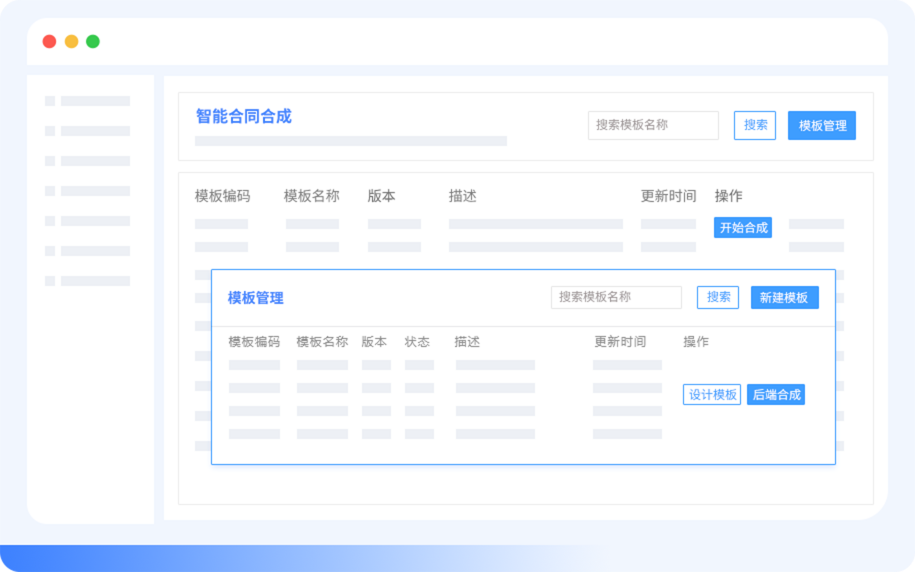Click 模板编码 column header in the main table
This screenshot has height=572, width=915.
[222, 196]
